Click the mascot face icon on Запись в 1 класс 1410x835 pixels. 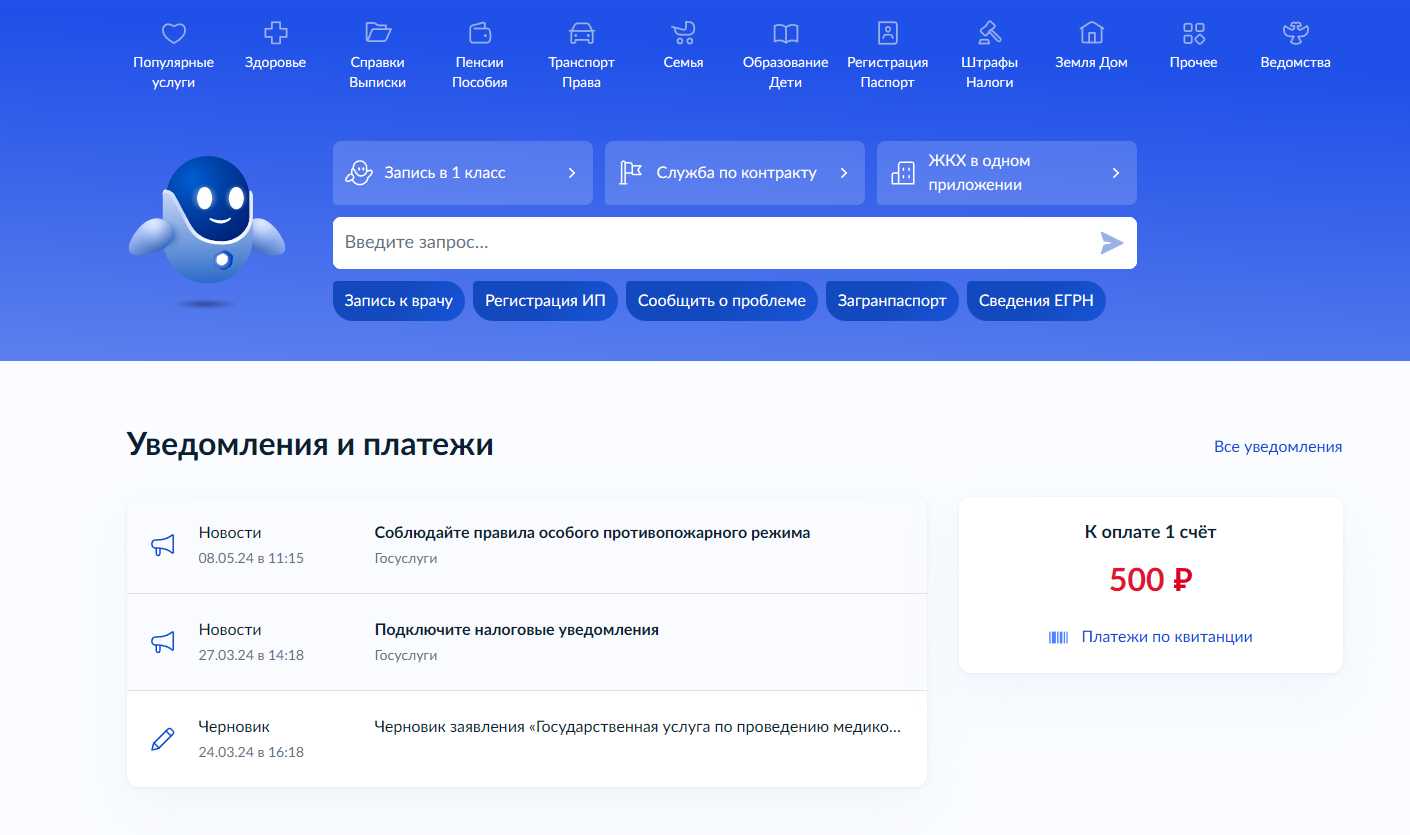358,173
